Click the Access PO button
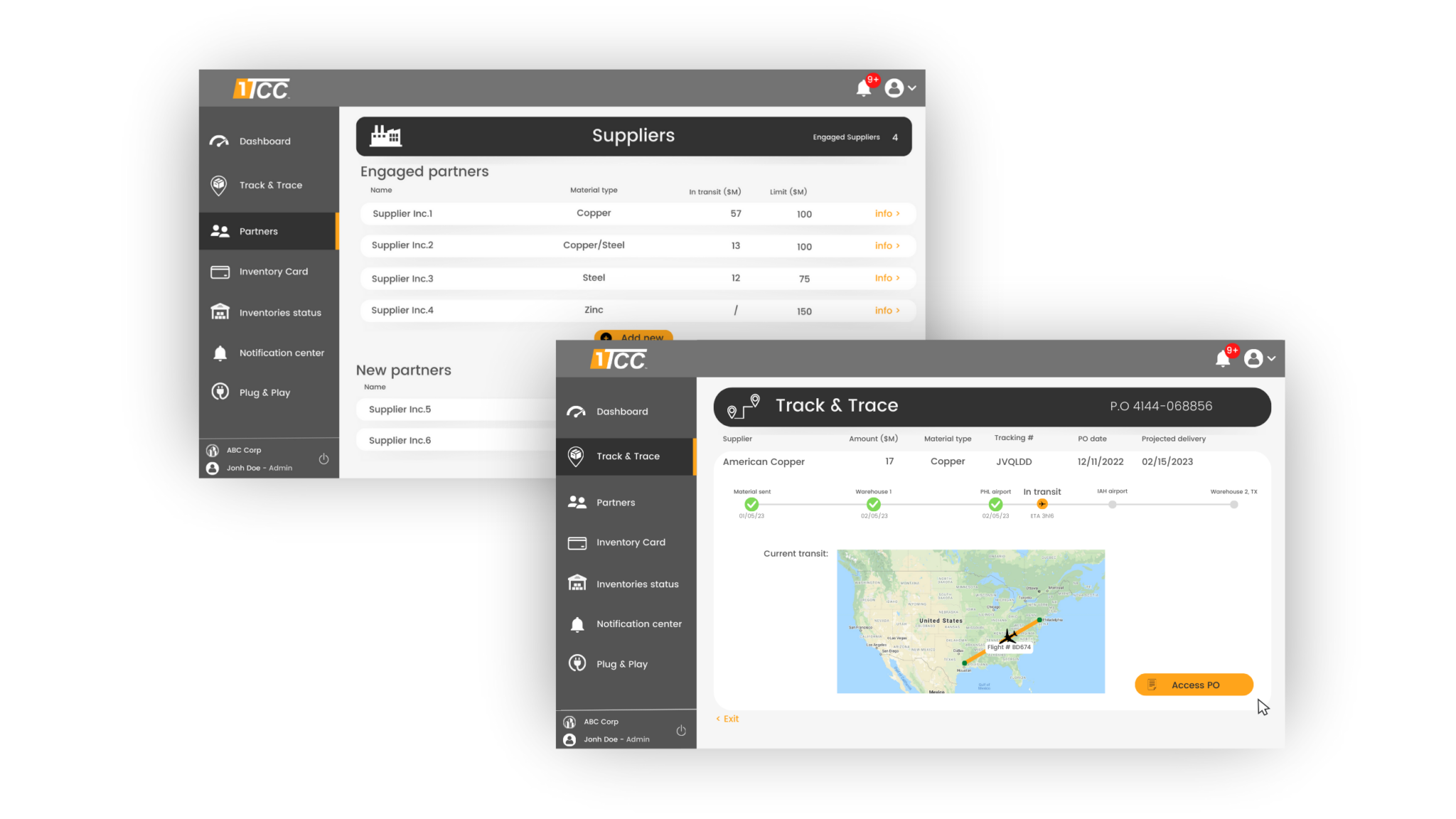Viewport: 1456px width, 819px height. (x=1193, y=684)
